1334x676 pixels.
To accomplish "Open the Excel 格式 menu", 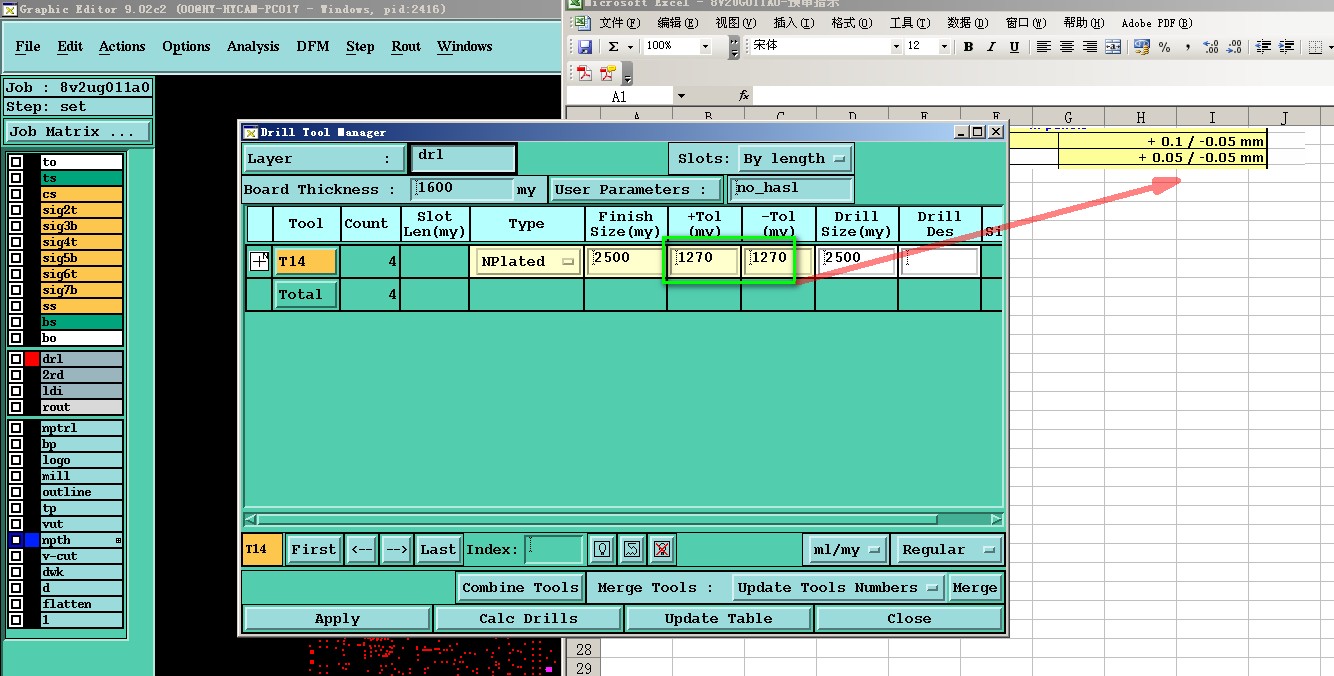I will click(851, 22).
